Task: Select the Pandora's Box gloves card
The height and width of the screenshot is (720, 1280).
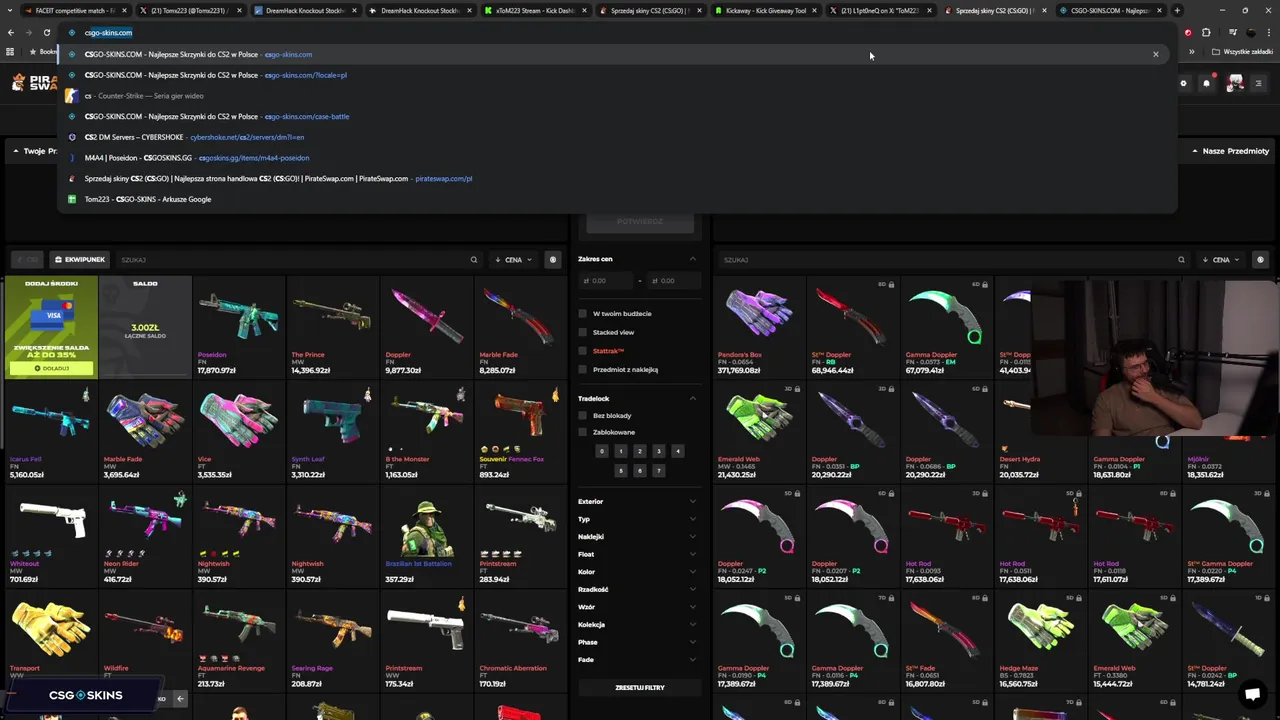Action: [758, 327]
